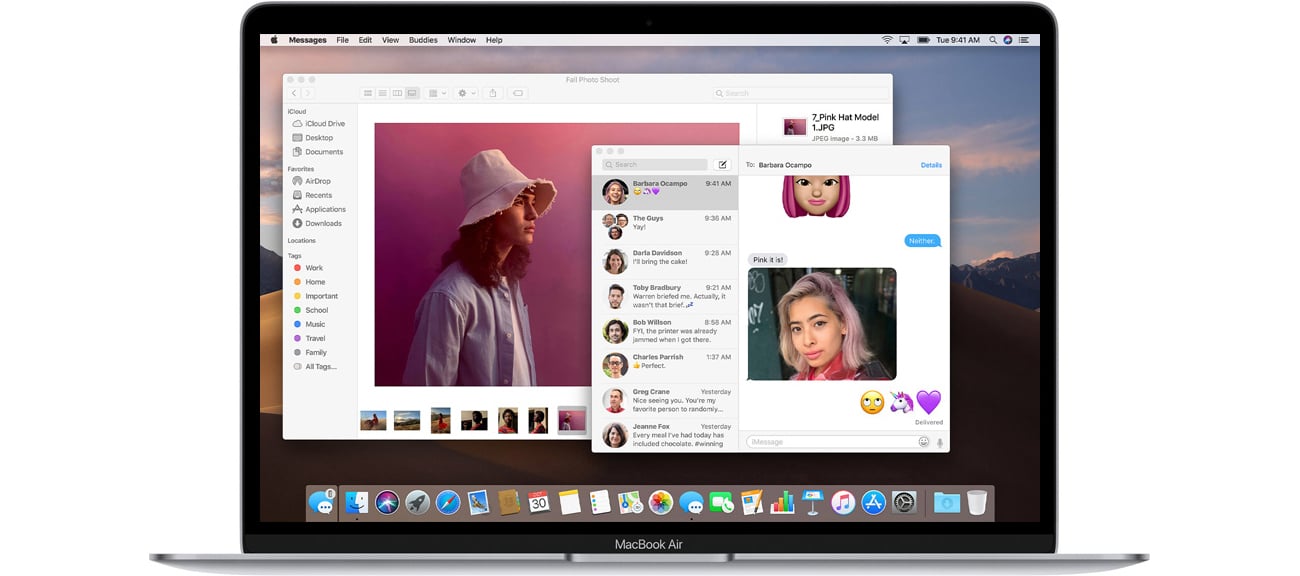Open the Finder action gear menu
1300x576 pixels.
(466, 93)
